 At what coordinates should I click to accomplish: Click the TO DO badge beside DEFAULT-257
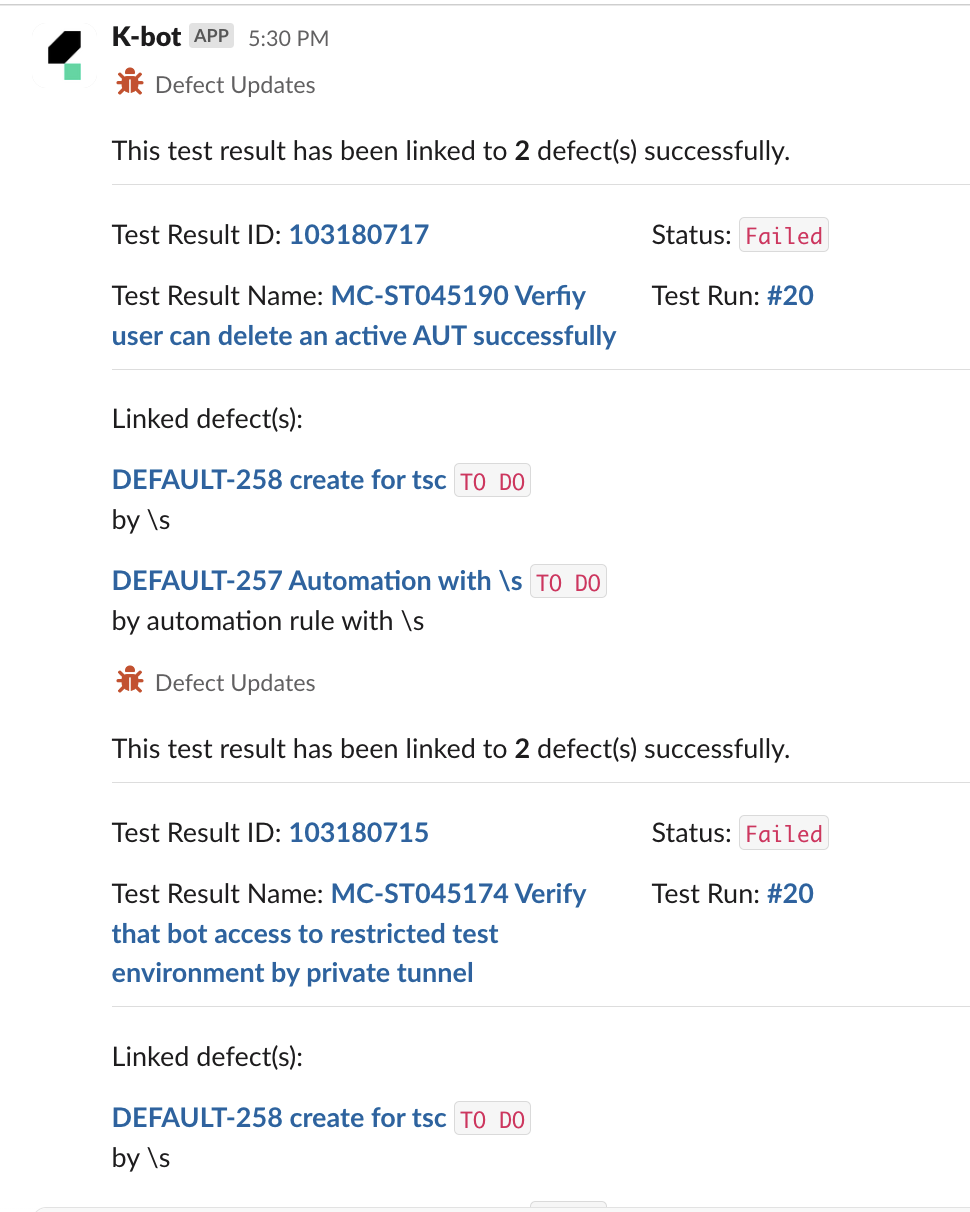568,581
